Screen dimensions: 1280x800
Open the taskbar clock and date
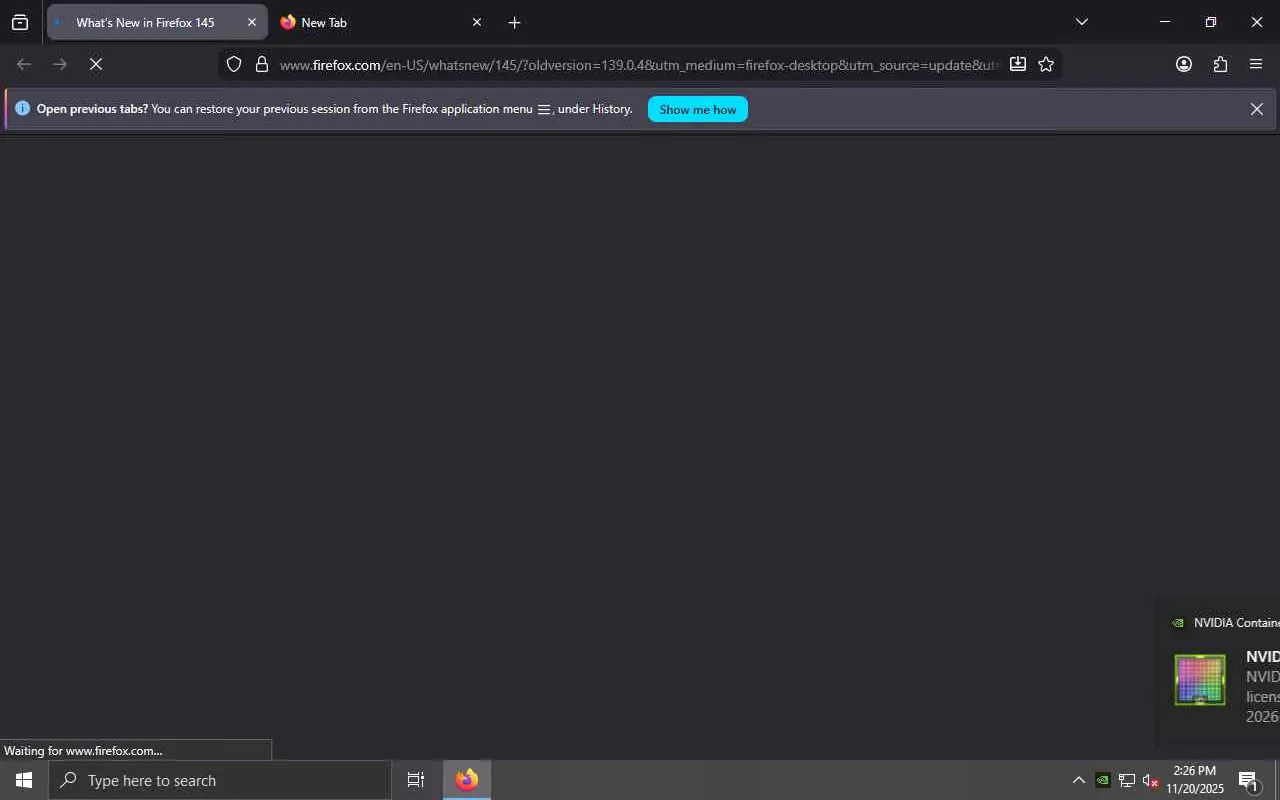(1195, 780)
